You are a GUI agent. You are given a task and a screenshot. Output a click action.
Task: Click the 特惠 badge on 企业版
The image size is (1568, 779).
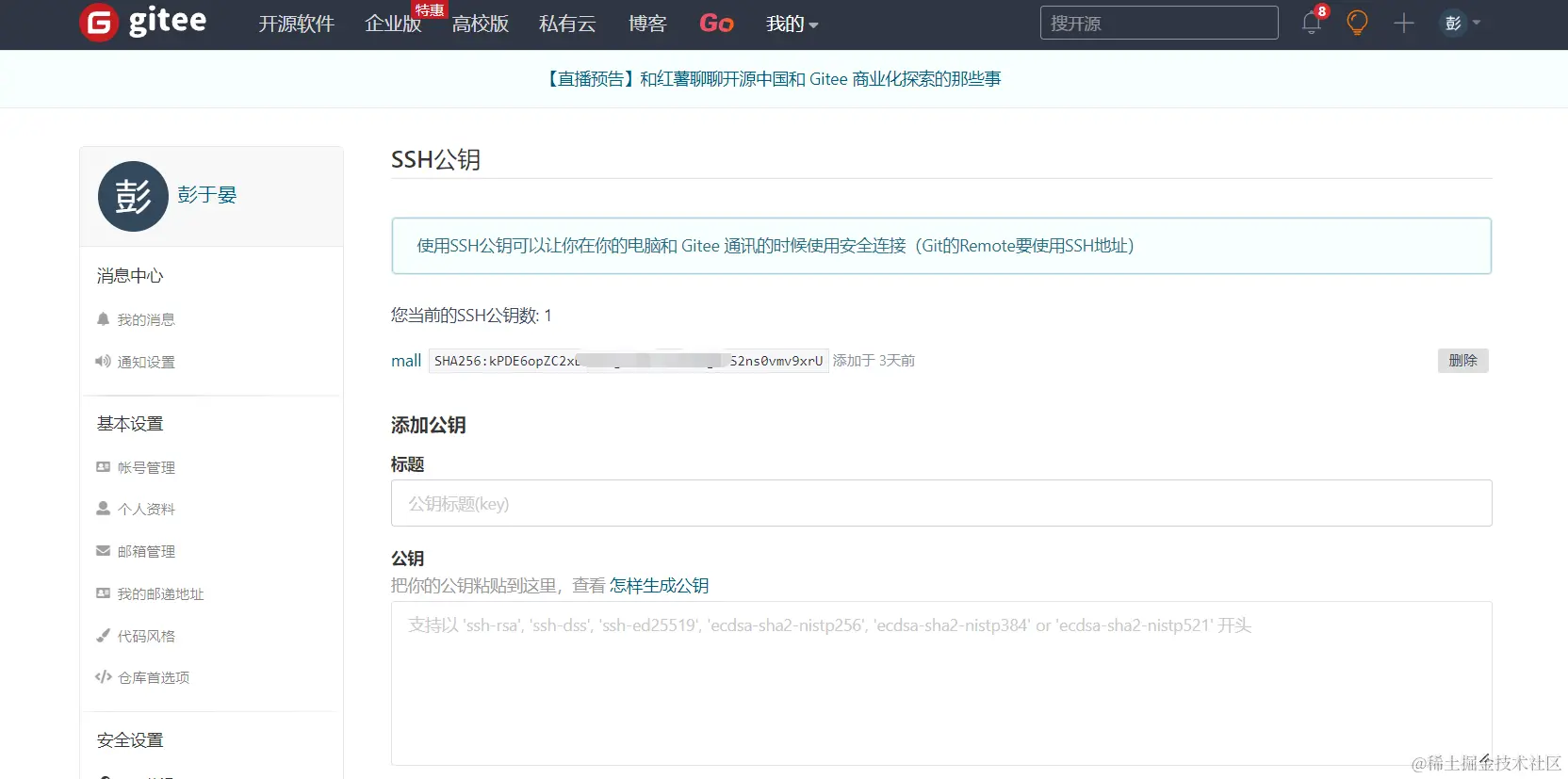tap(430, 9)
